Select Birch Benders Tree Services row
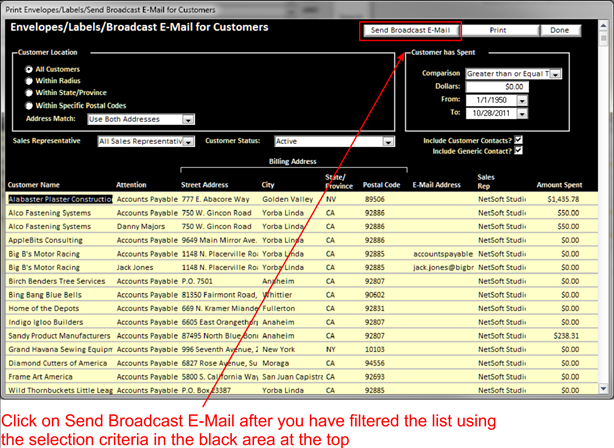This screenshot has height=448, width=614. (57, 282)
